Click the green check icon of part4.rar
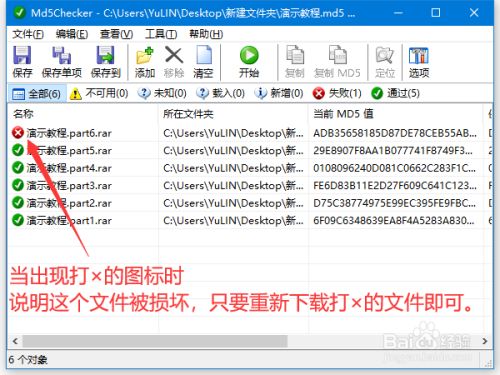Image resolution: width=500 pixels, height=375 pixels. pos(18,168)
